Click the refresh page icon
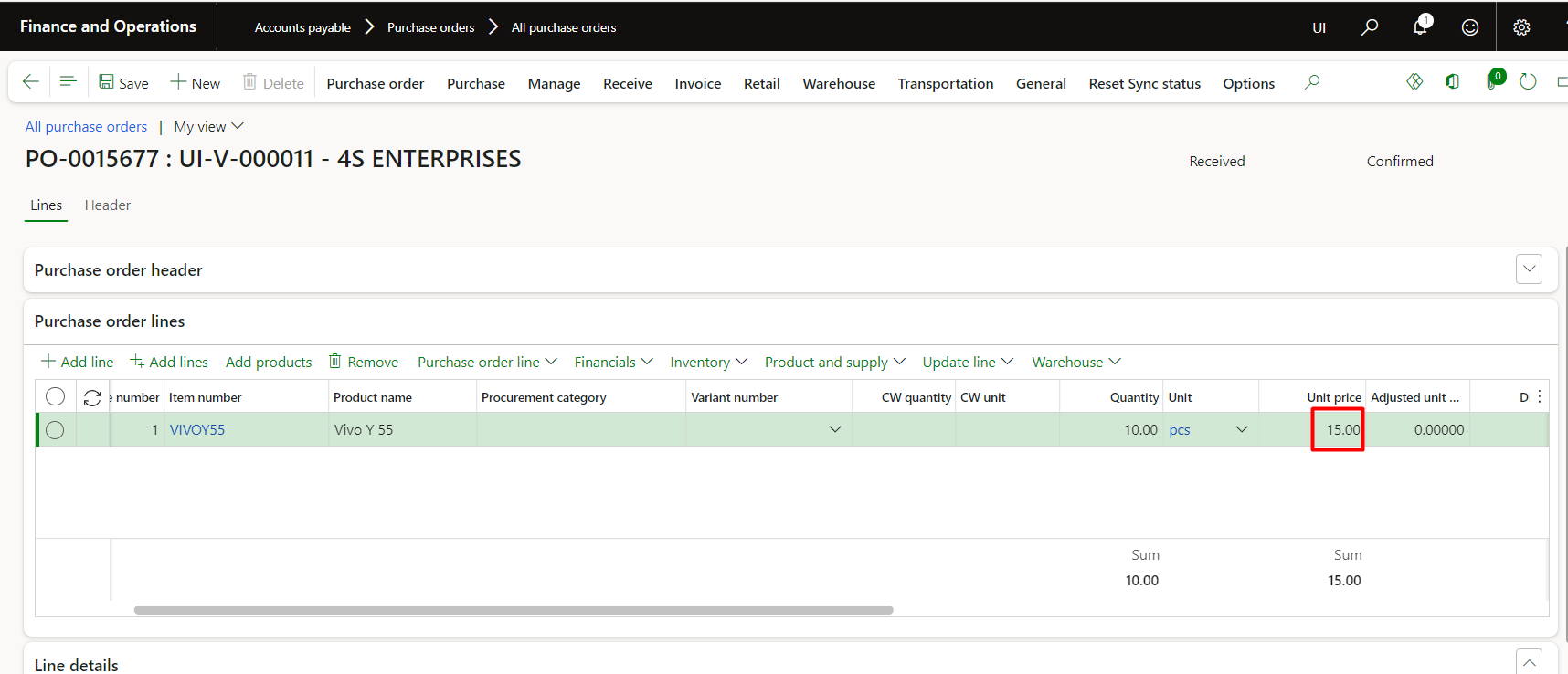This screenshot has width=1568, height=674. pos(1528,82)
